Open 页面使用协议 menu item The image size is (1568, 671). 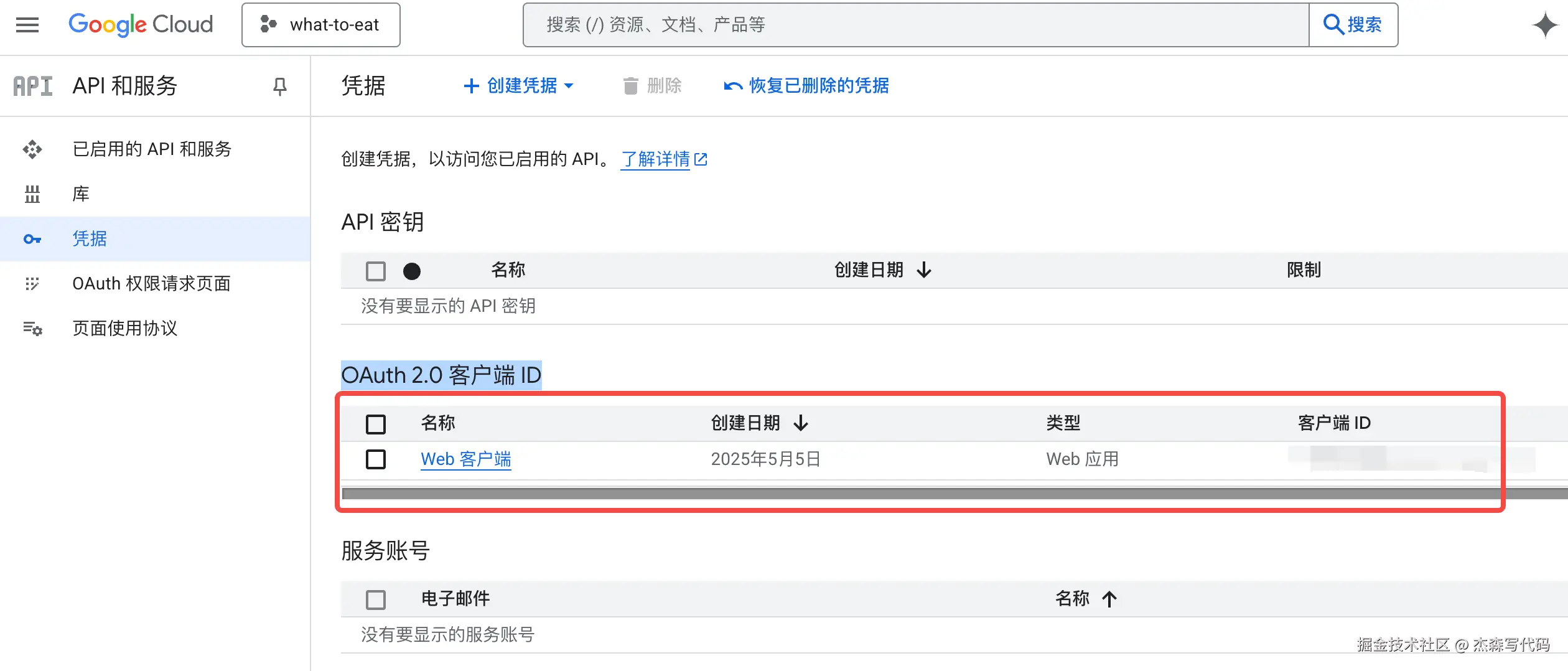tap(155, 329)
